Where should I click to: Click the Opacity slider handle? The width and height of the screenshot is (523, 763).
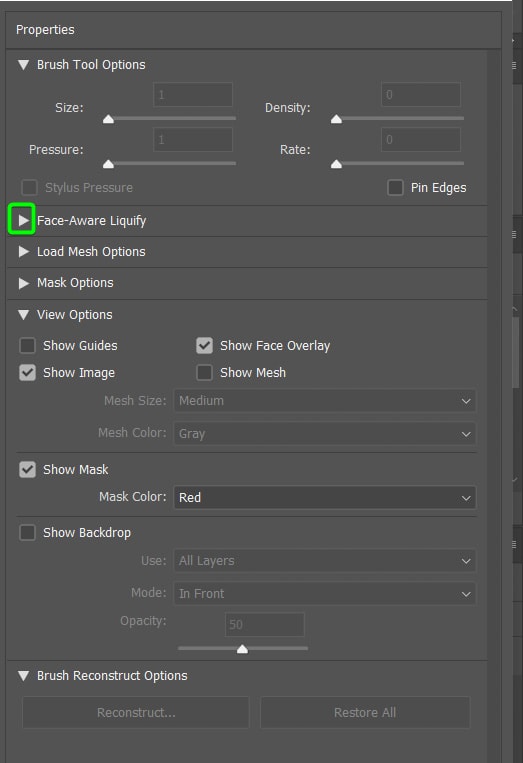tap(242, 649)
